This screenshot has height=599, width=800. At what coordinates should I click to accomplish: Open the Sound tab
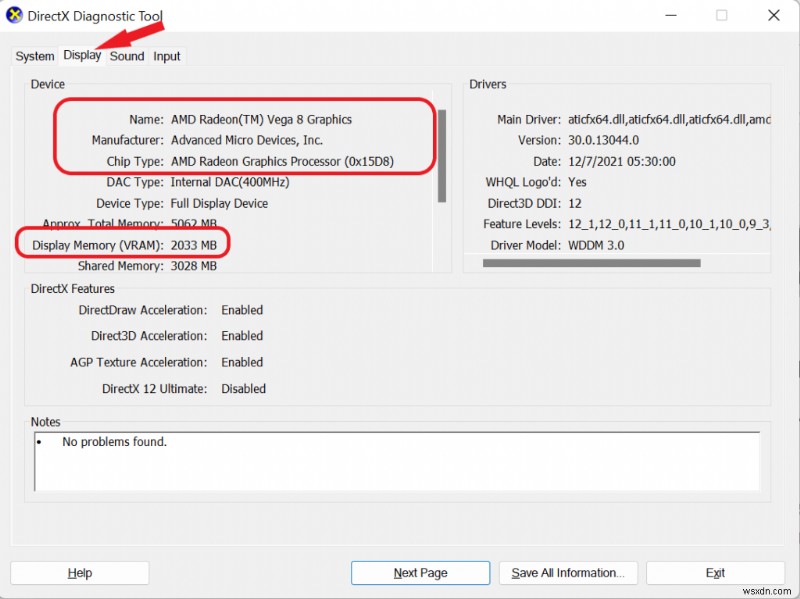pos(127,56)
